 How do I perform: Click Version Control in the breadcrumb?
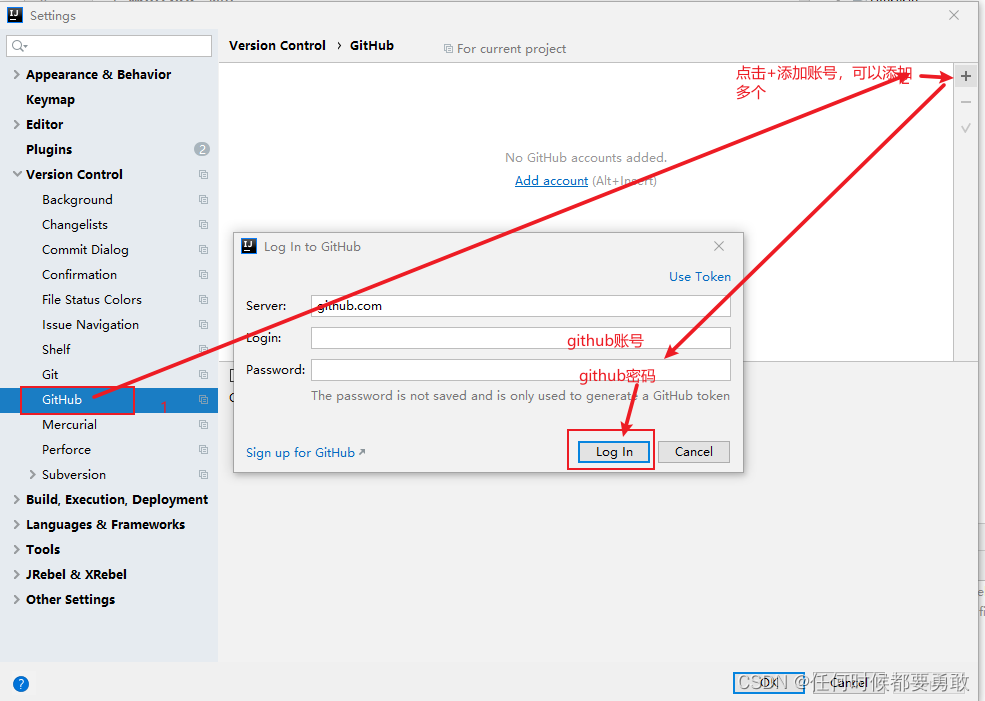tap(277, 45)
